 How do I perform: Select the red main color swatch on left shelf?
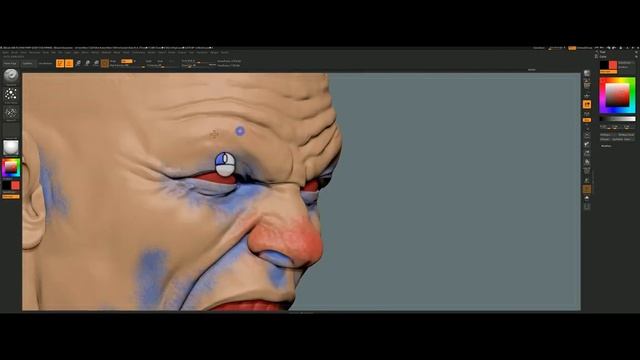(x=15, y=186)
